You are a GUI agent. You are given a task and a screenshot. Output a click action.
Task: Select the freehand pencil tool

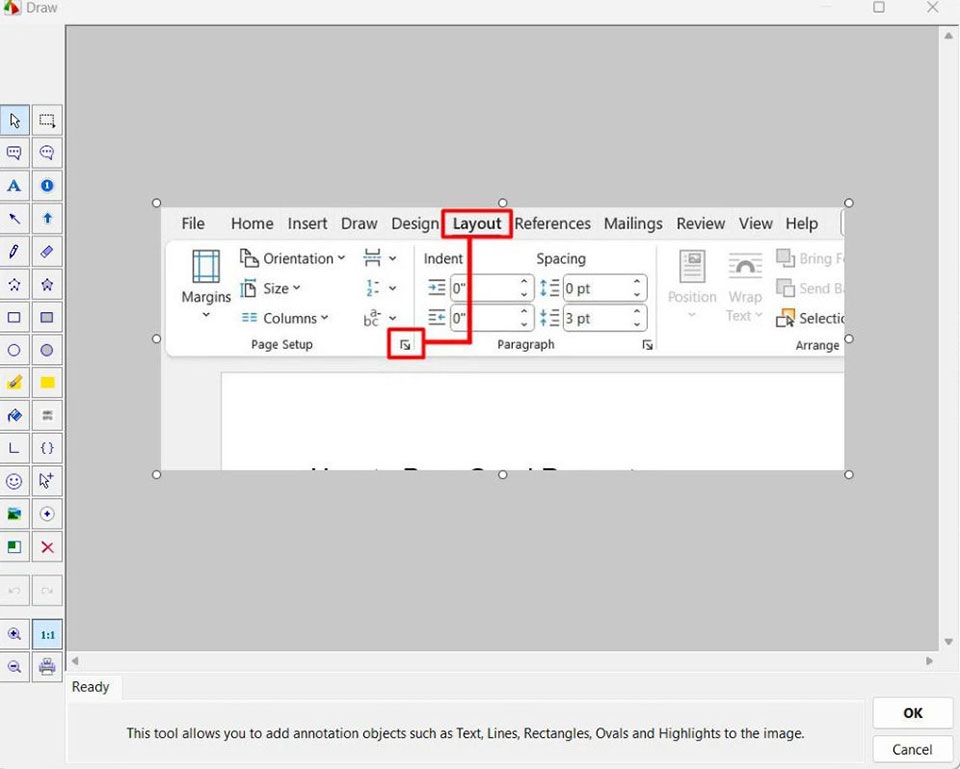[x=14, y=252]
